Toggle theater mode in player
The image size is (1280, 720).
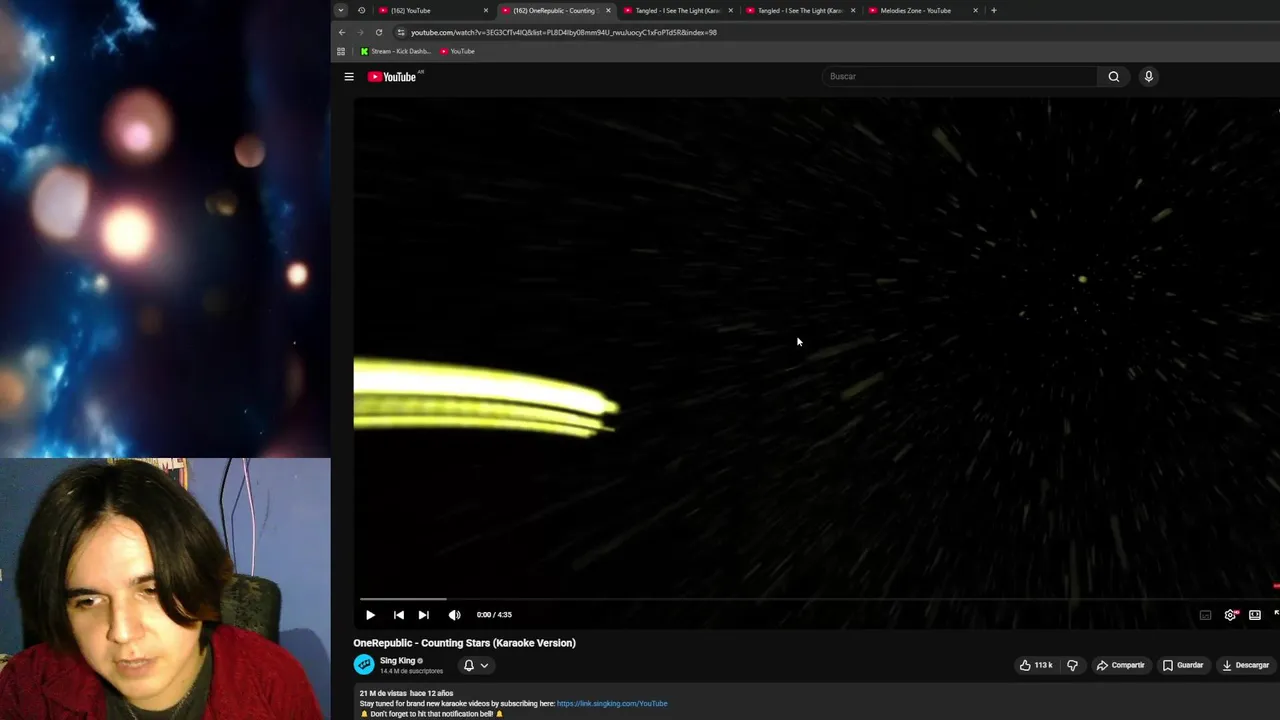(x=1255, y=615)
